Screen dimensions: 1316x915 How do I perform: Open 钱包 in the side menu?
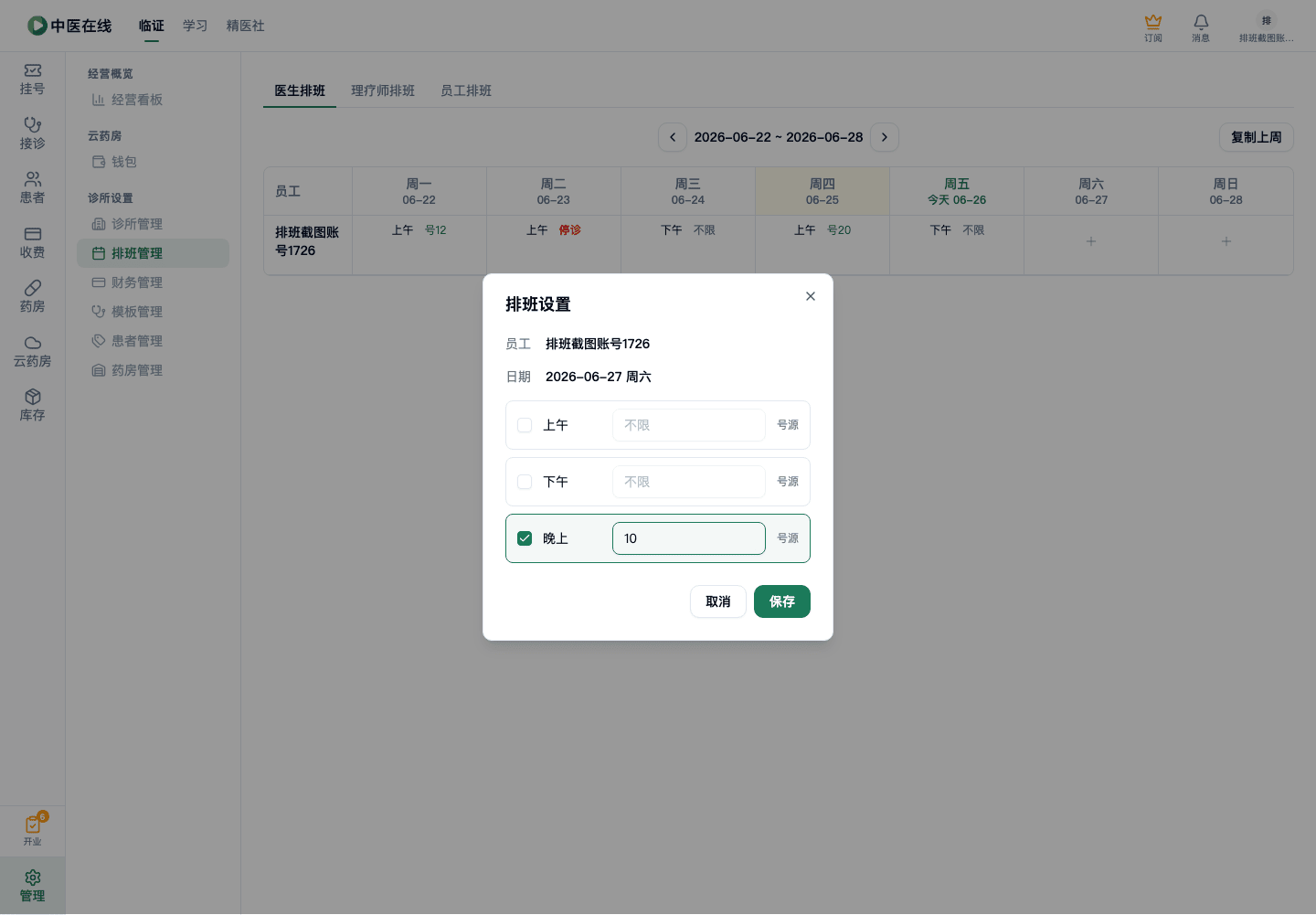coord(153,162)
